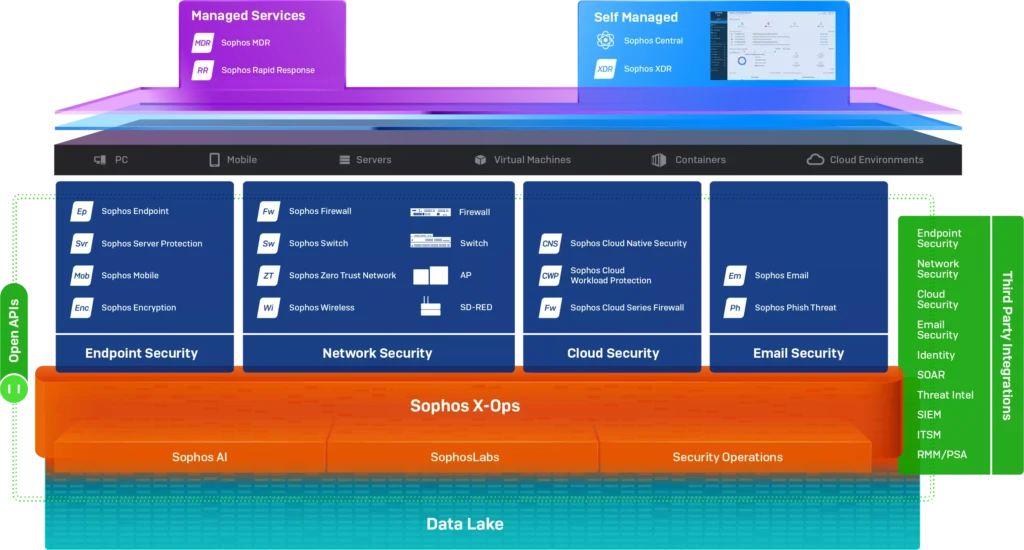Click SIEM in integrations list
The height and width of the screenshot is (550, 1024).
click(929, 415)
